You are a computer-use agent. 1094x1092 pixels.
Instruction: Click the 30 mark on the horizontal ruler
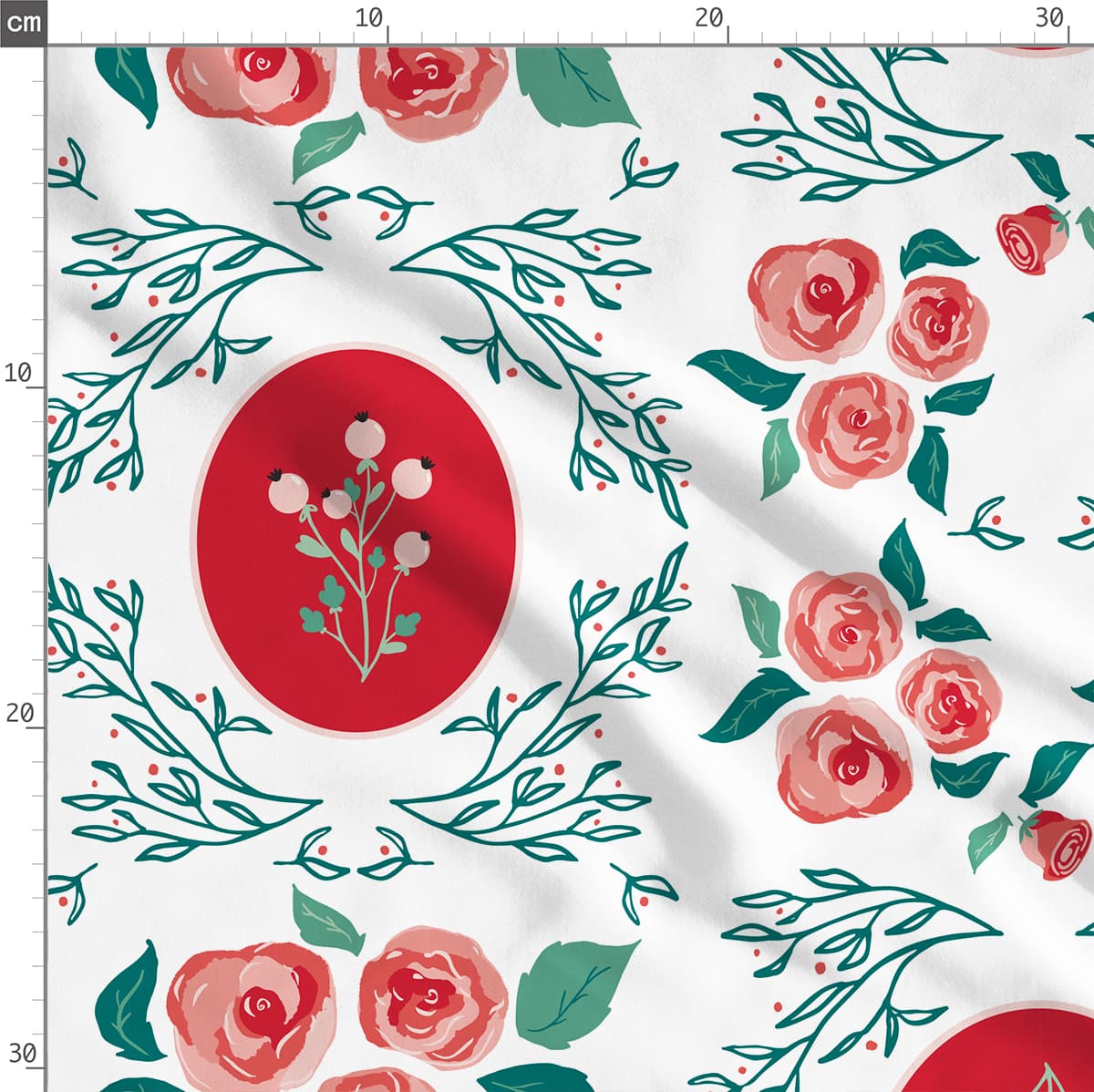[1050, 18]
